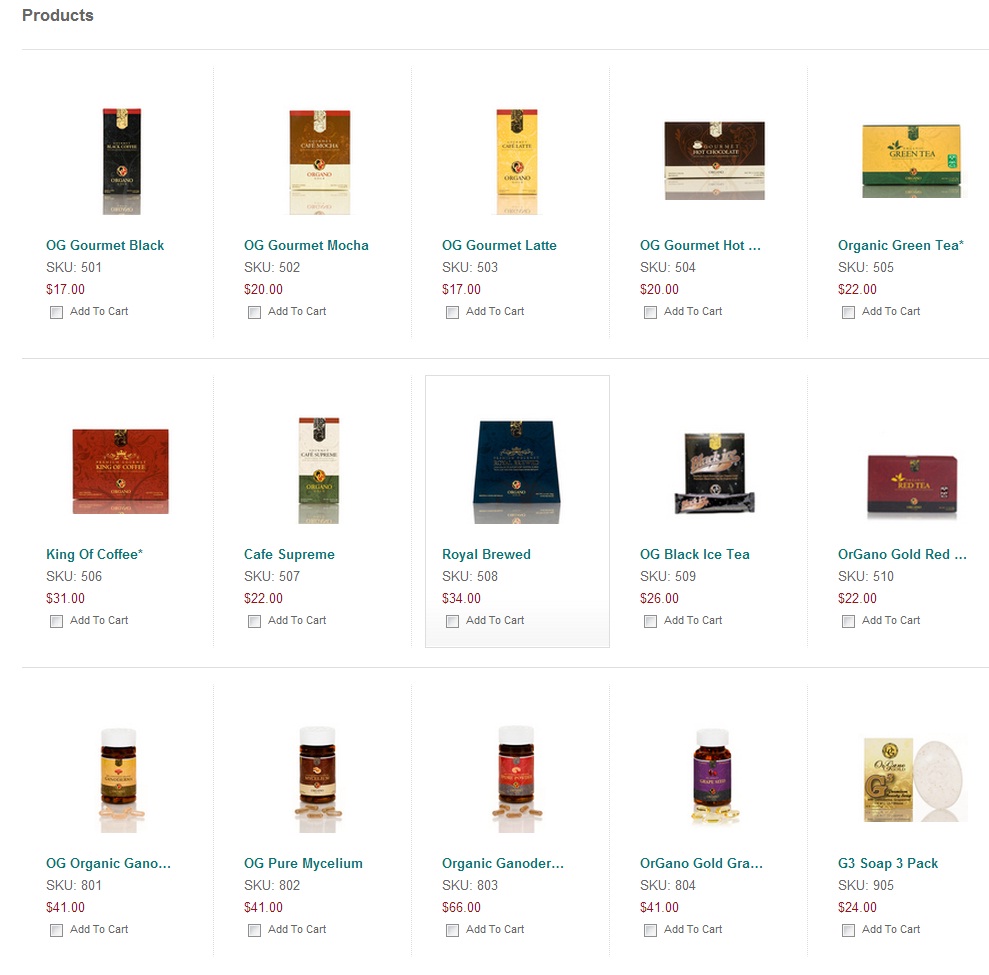This screenshot has width=989, height=975.
Task: Open the OrGano Gold Red tea title link
Action: click(x=902, y=554)
